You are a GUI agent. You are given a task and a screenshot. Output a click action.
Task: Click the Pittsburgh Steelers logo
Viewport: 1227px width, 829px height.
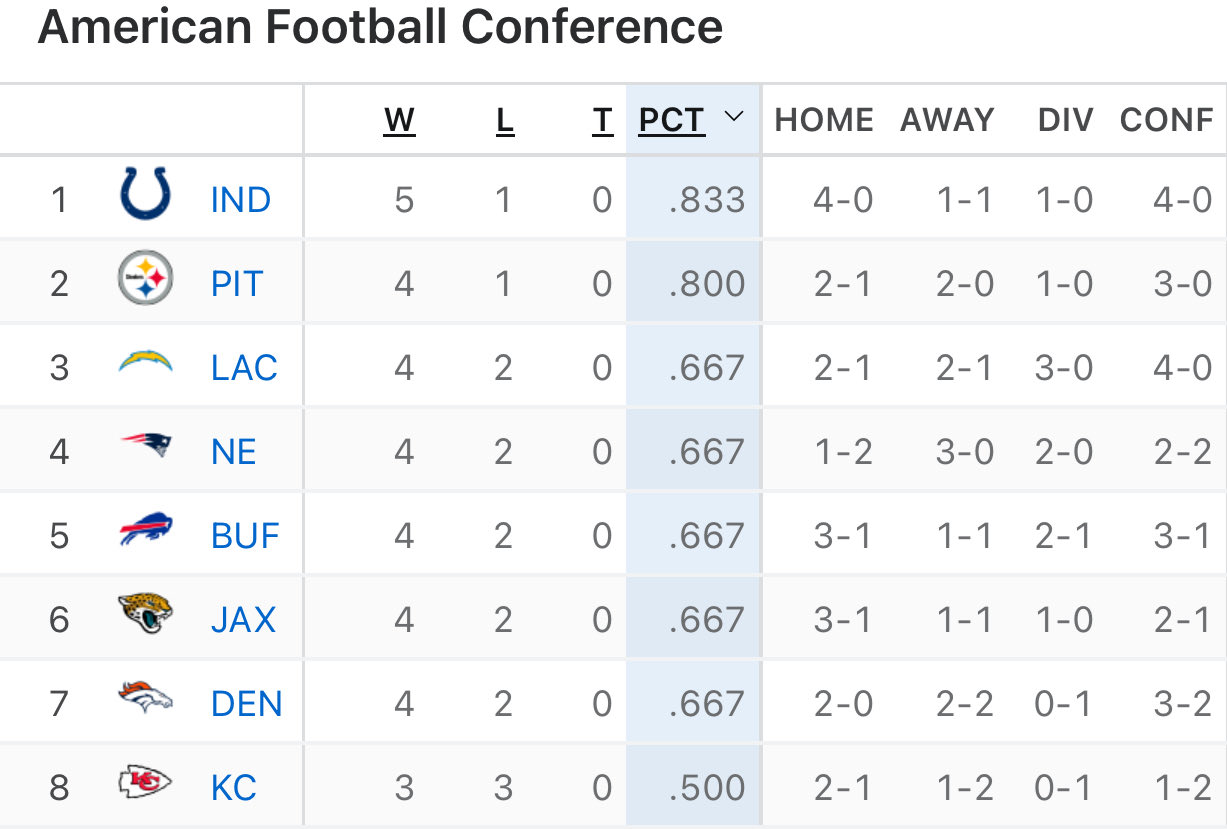146,279
